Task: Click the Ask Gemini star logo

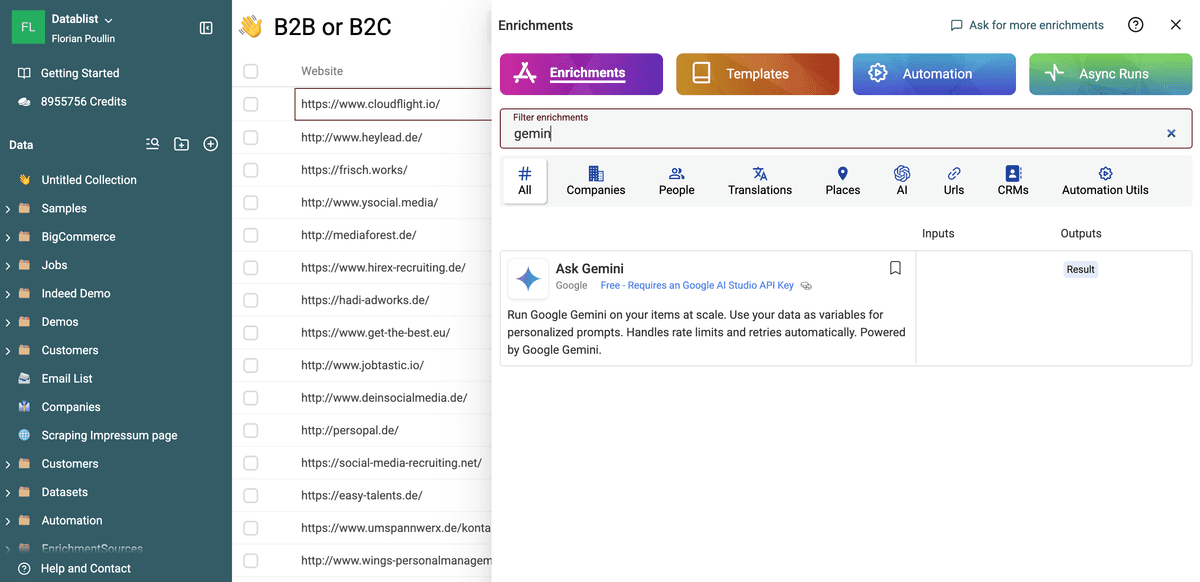Action: click(527, 279)
